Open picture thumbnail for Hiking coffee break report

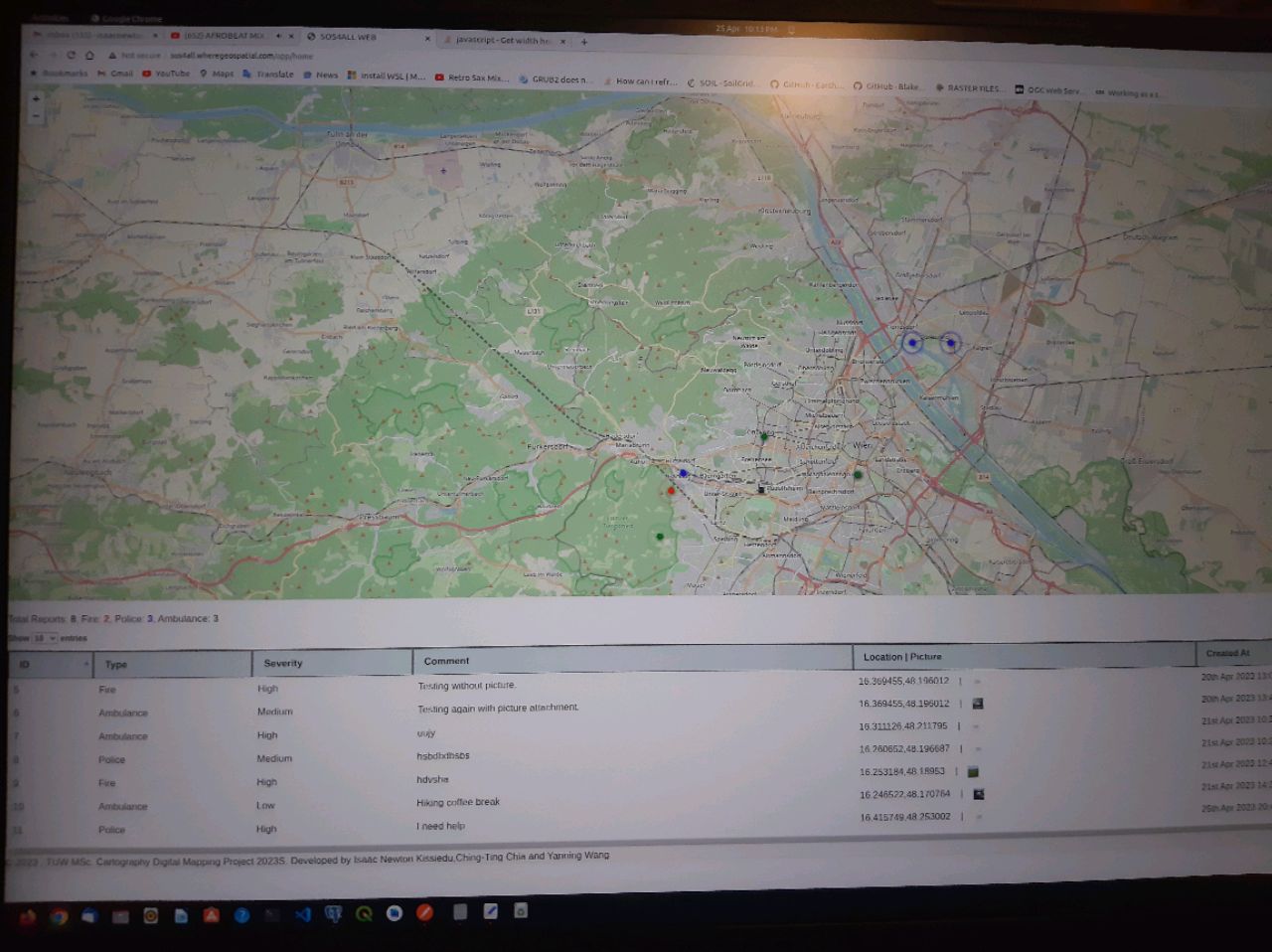(x=978, y=795)
